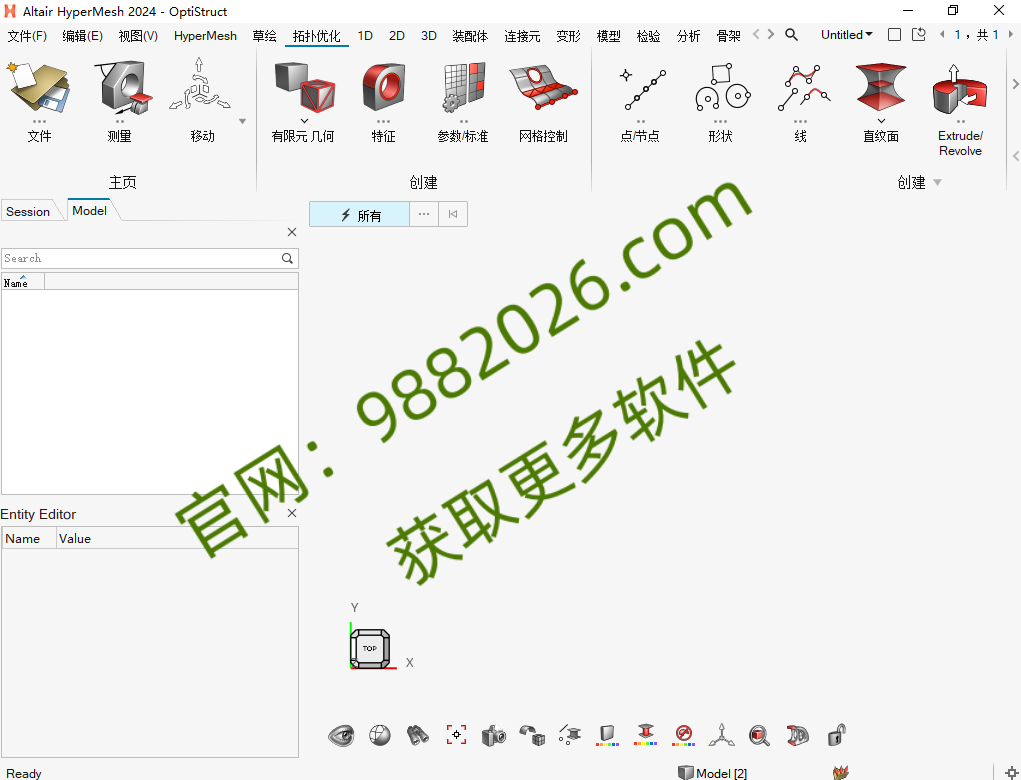This screenshot has height=780, width=1021.
Task: Click the 所有 selector button
Action: pos(359,214)
